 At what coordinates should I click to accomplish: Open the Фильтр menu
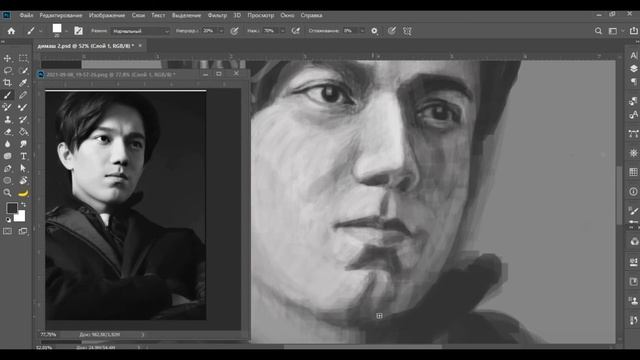(x=217, y=16)
